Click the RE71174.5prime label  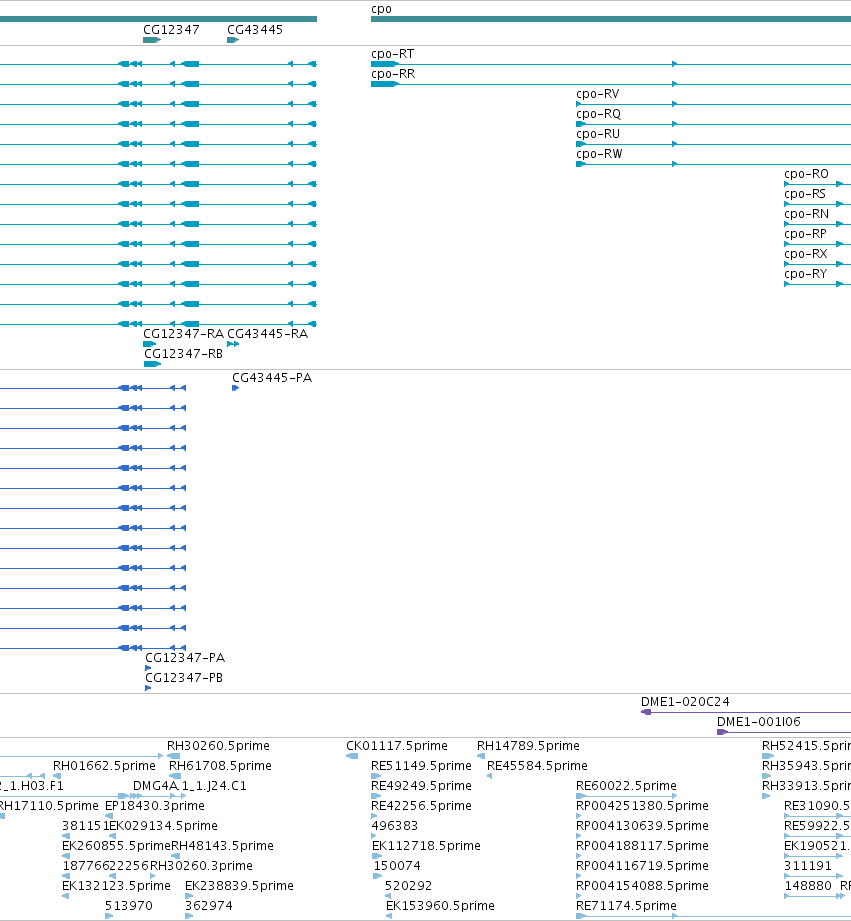coord(626,906)
